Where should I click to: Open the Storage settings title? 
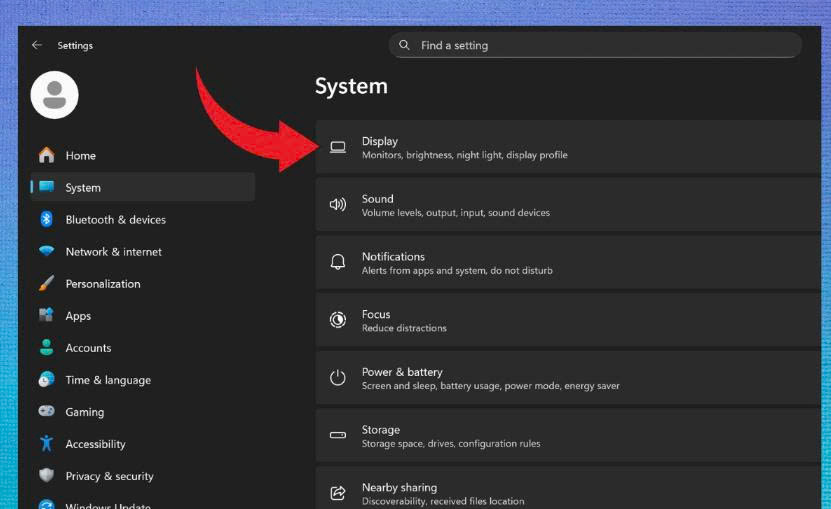point(381,429)
